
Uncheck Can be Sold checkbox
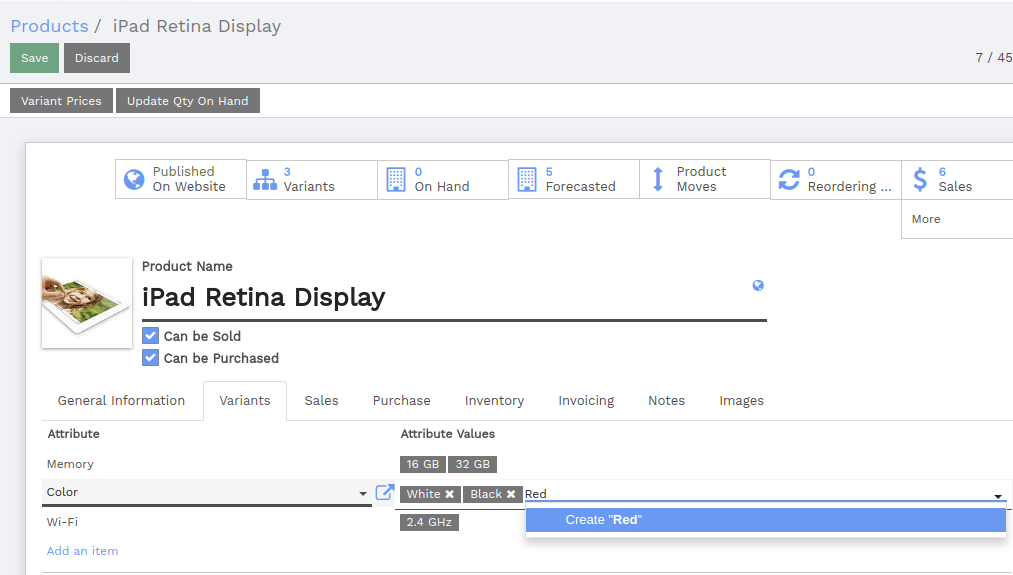tap(151, 336)
